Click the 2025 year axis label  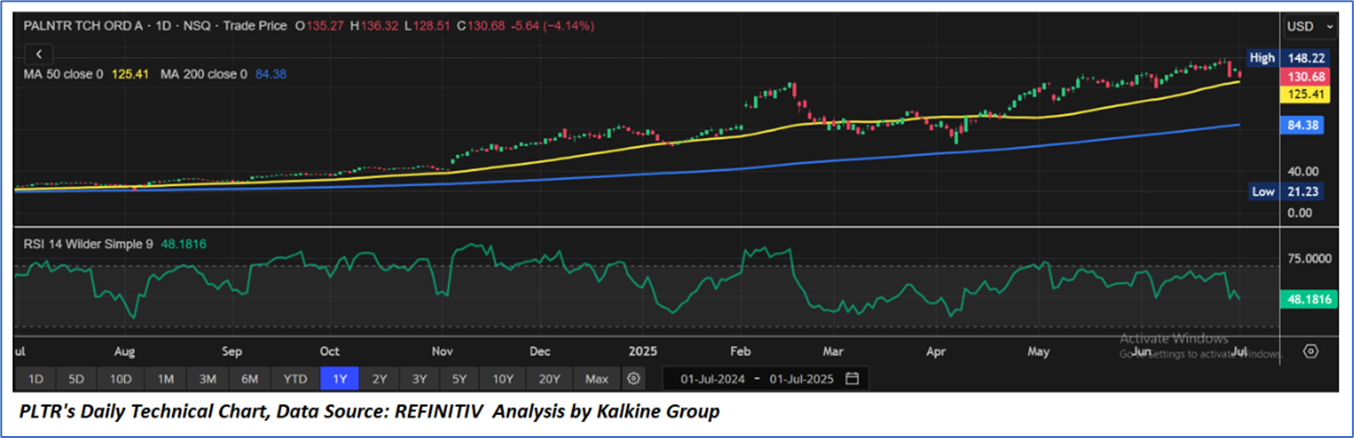(x=644, y=352)
